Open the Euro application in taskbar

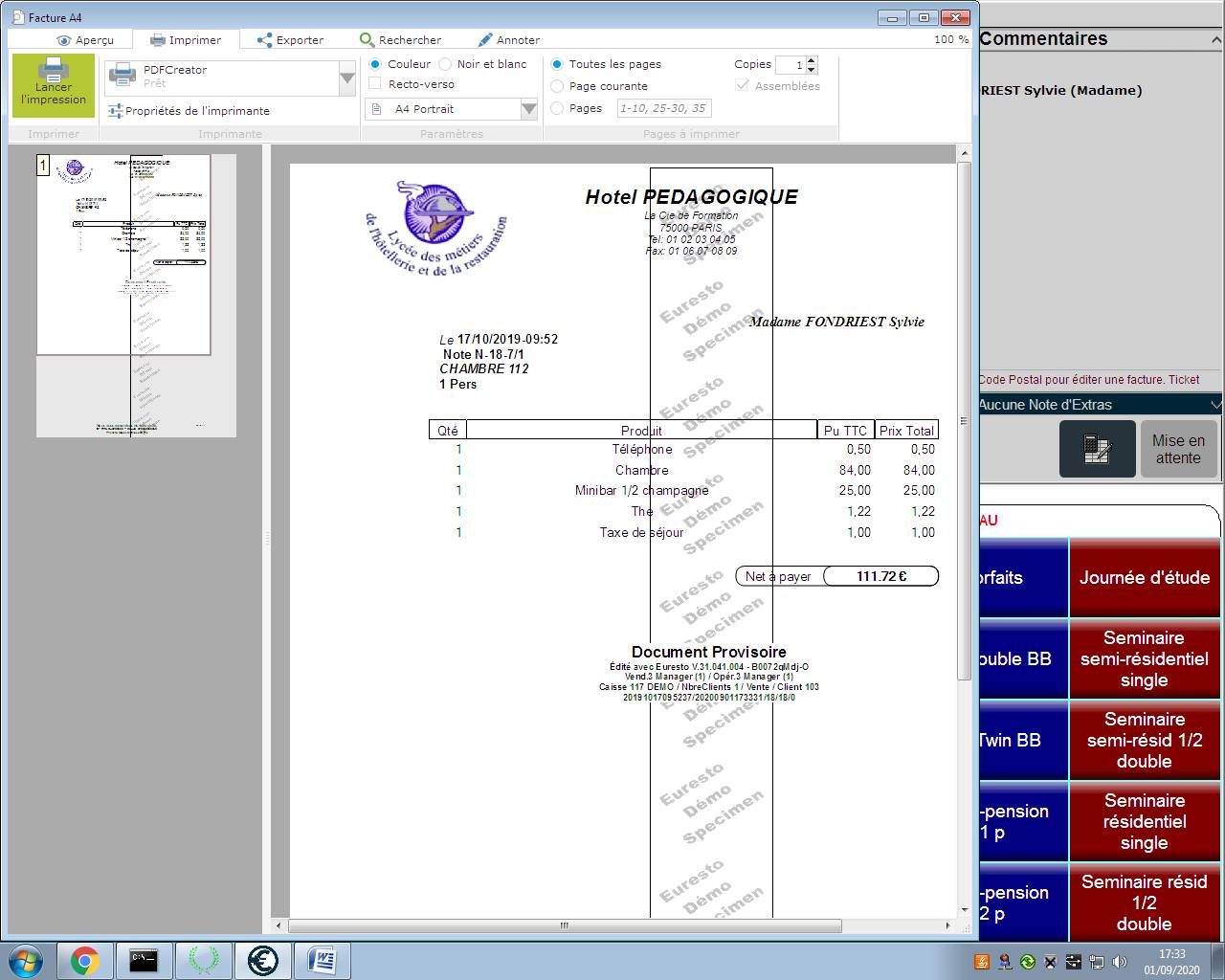point(262,960)
